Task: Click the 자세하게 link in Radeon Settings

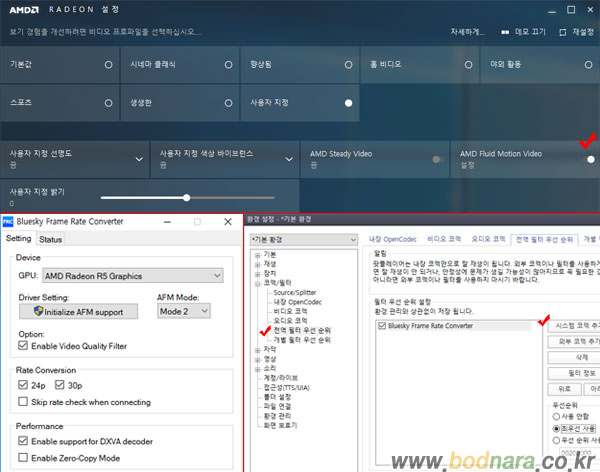Action: pos(467,32)
